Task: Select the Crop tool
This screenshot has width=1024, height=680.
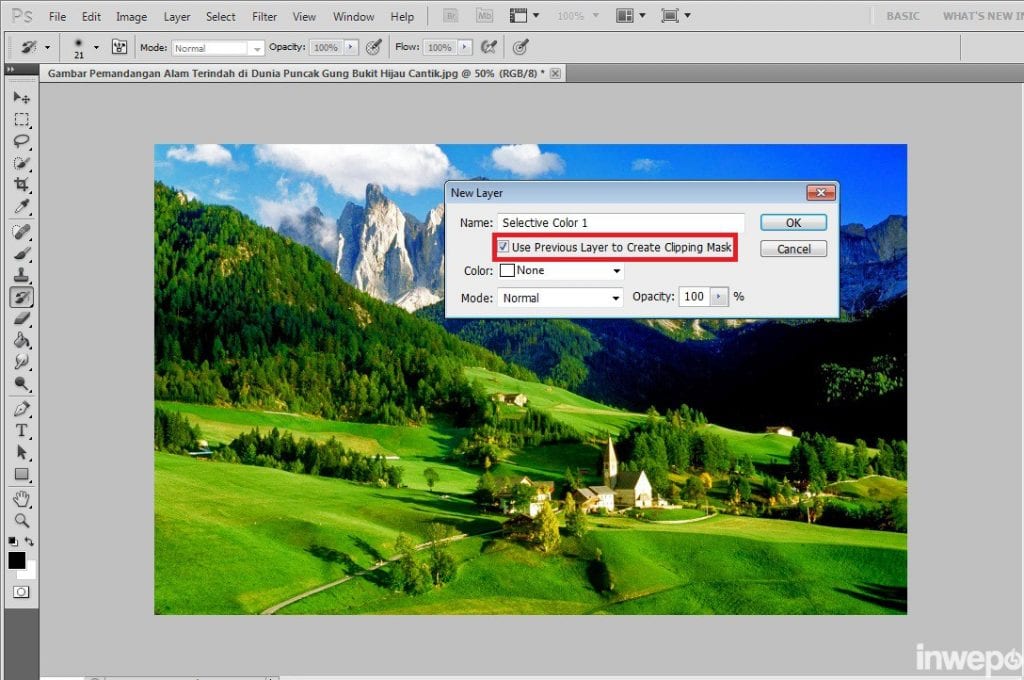Action: pos(22,185)
